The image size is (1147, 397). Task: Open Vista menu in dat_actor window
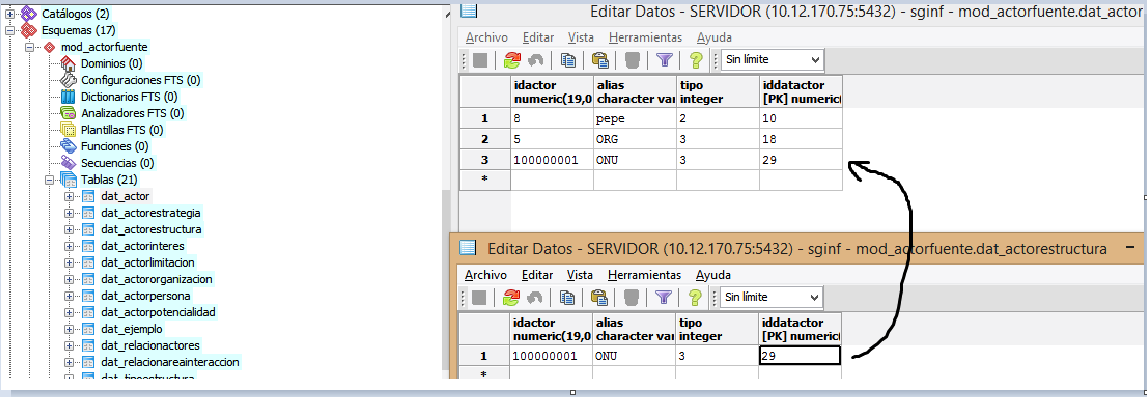click(x=581, y=37)
